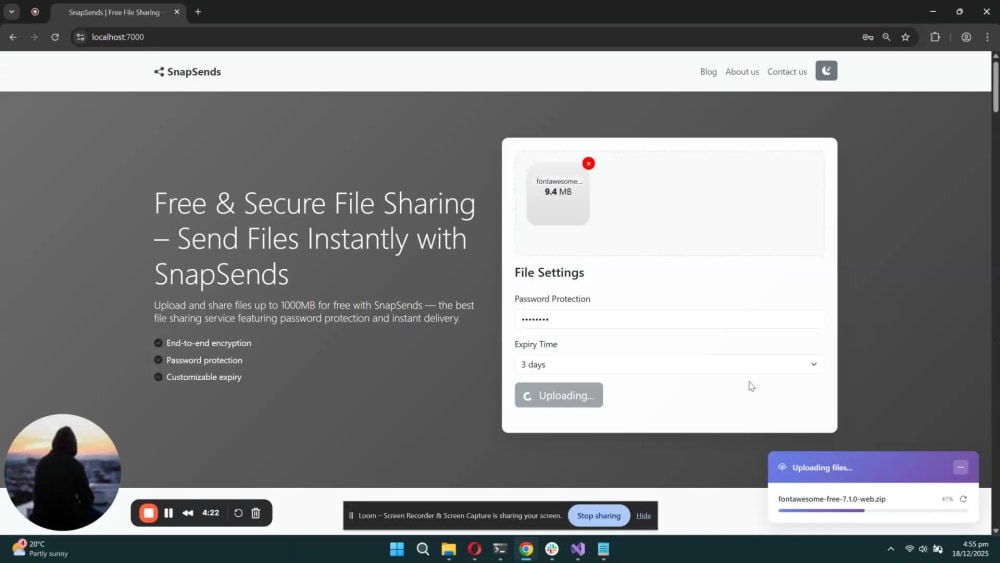Switch to Chrome in the taskbar

pos(526,549)
